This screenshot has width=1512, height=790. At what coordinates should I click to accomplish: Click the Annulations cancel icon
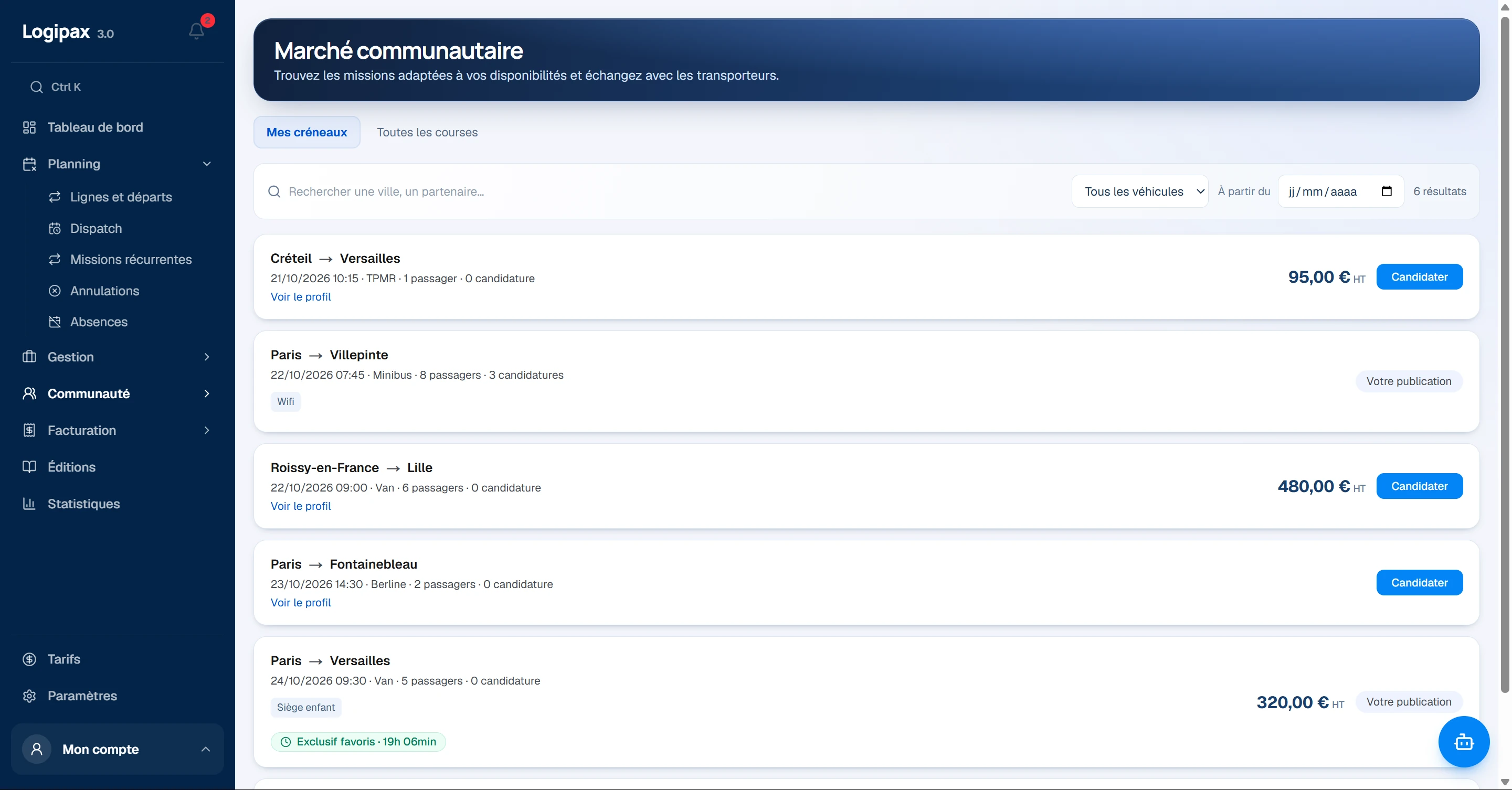(x=55, y=291)
